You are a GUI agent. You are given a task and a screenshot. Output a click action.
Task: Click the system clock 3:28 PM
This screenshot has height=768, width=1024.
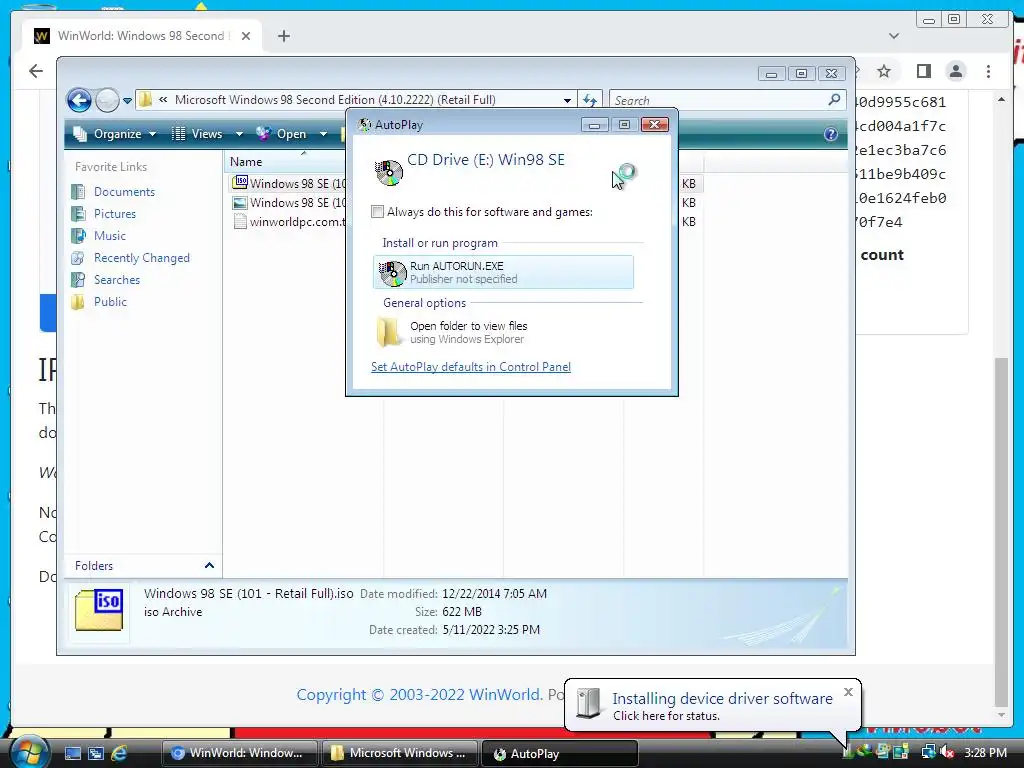pyautogui.click(x=985, y=753)
